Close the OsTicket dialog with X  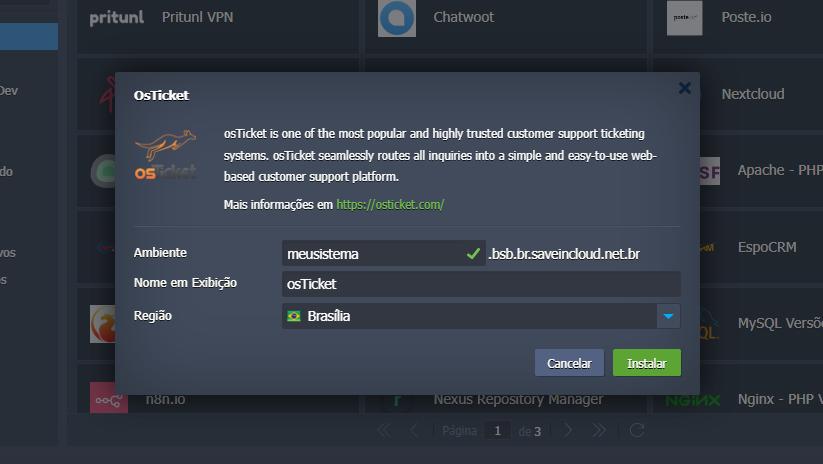[685, 88]
